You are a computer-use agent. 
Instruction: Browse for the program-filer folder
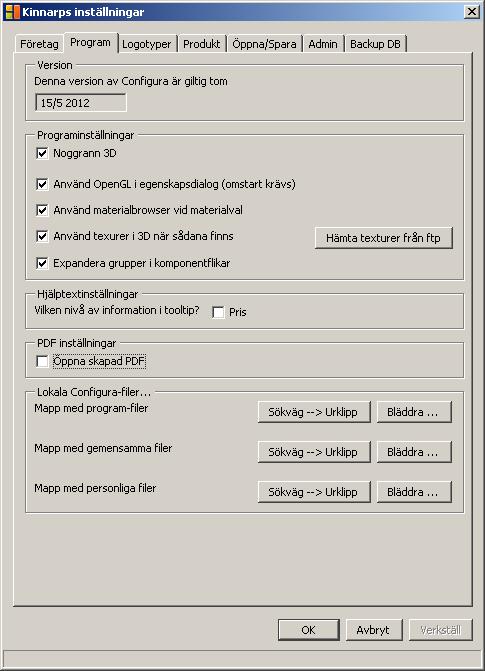coord(414,412)
